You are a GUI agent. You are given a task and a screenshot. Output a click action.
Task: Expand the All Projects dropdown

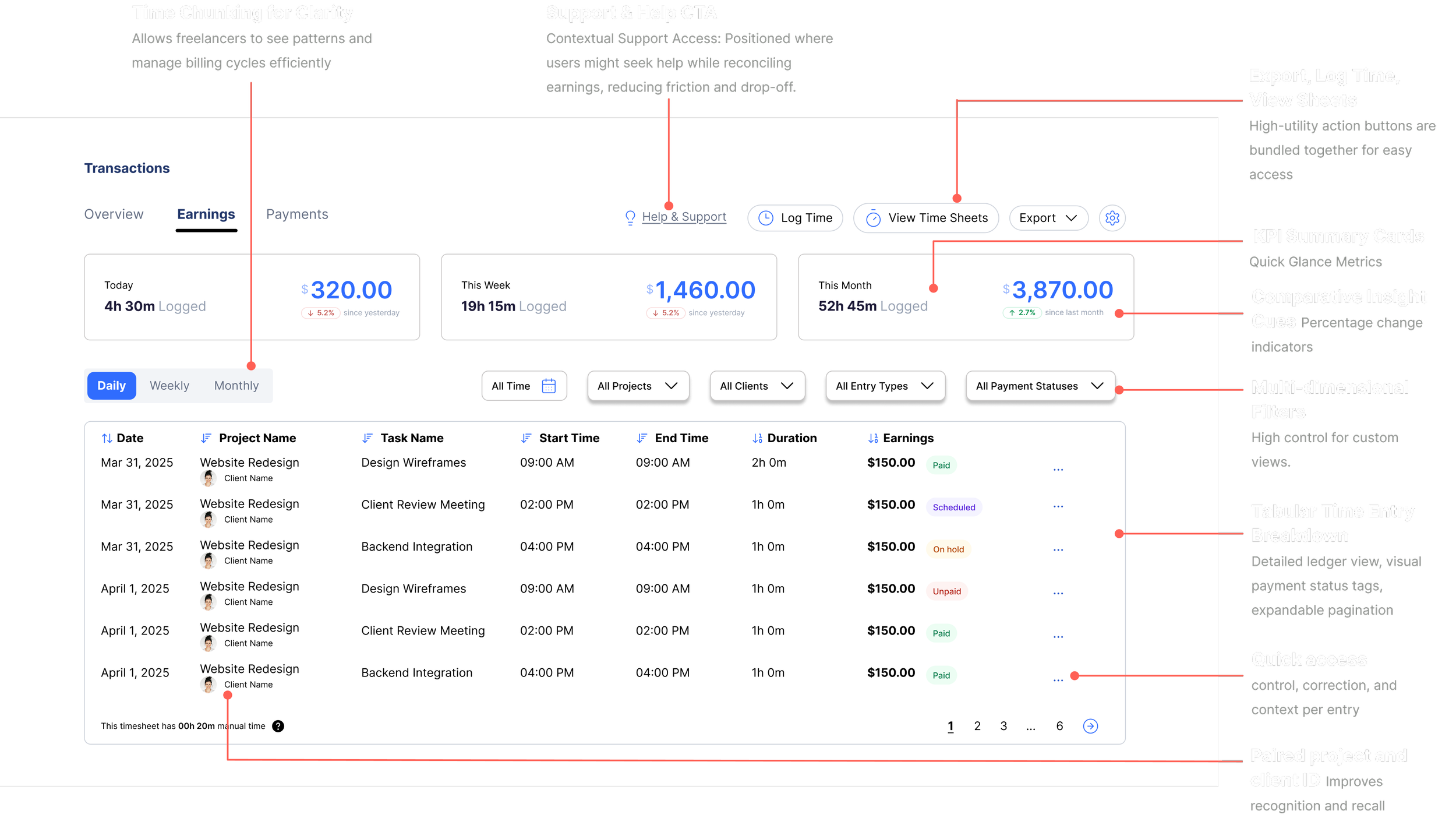point(638,386)
